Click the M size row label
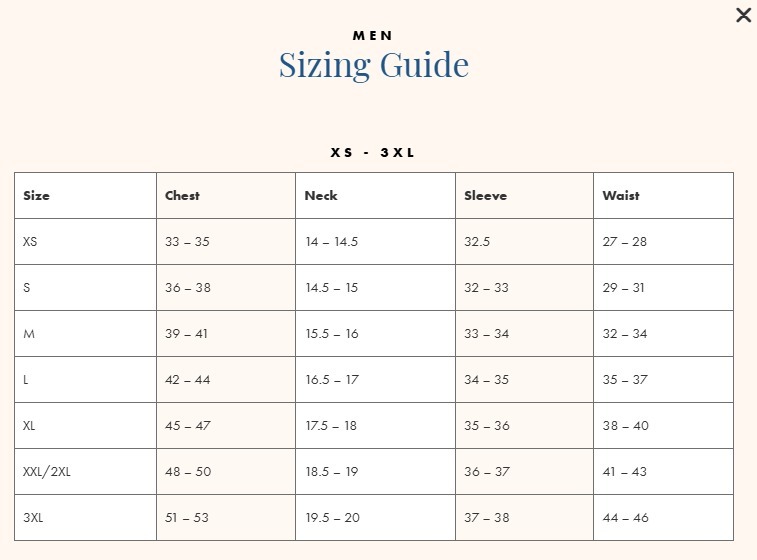Screen dimensions: 757x560 [29, 334]
